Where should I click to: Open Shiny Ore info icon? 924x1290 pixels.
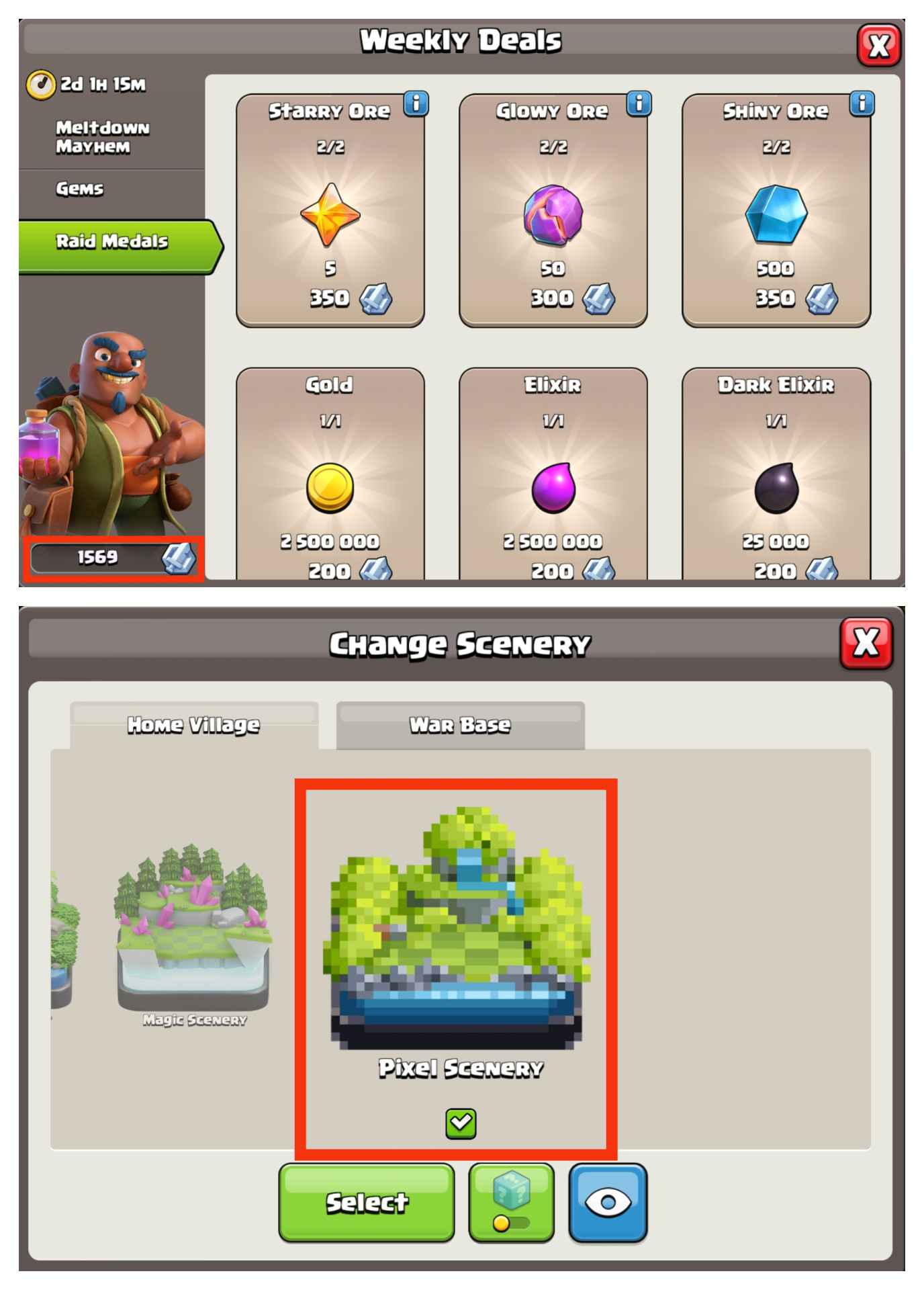862,103
